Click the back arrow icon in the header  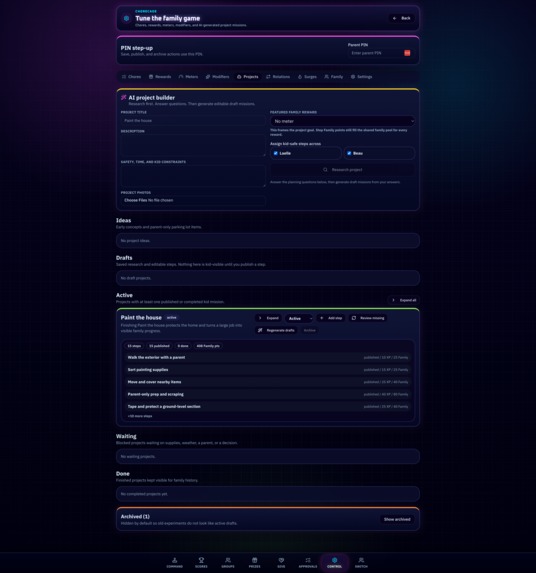click(394, 18)
